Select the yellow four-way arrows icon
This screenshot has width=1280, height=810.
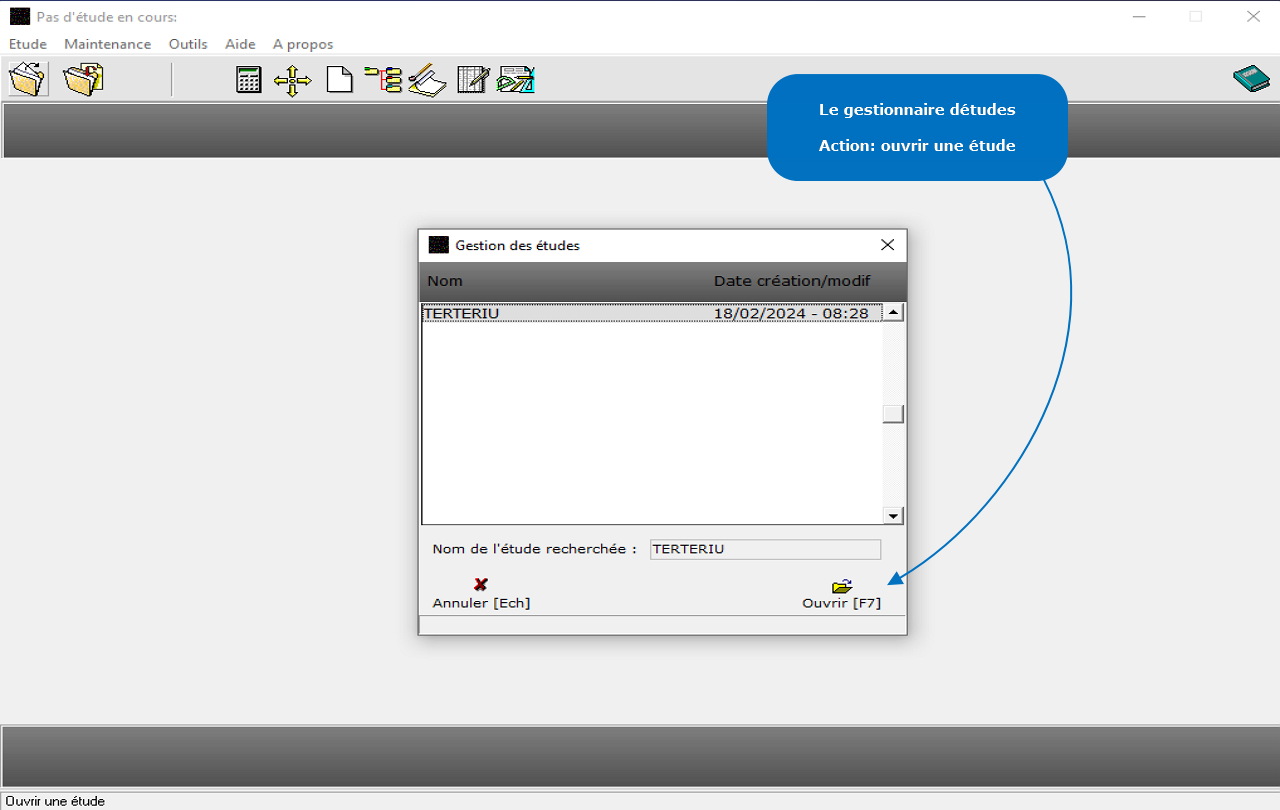[293, 79]
